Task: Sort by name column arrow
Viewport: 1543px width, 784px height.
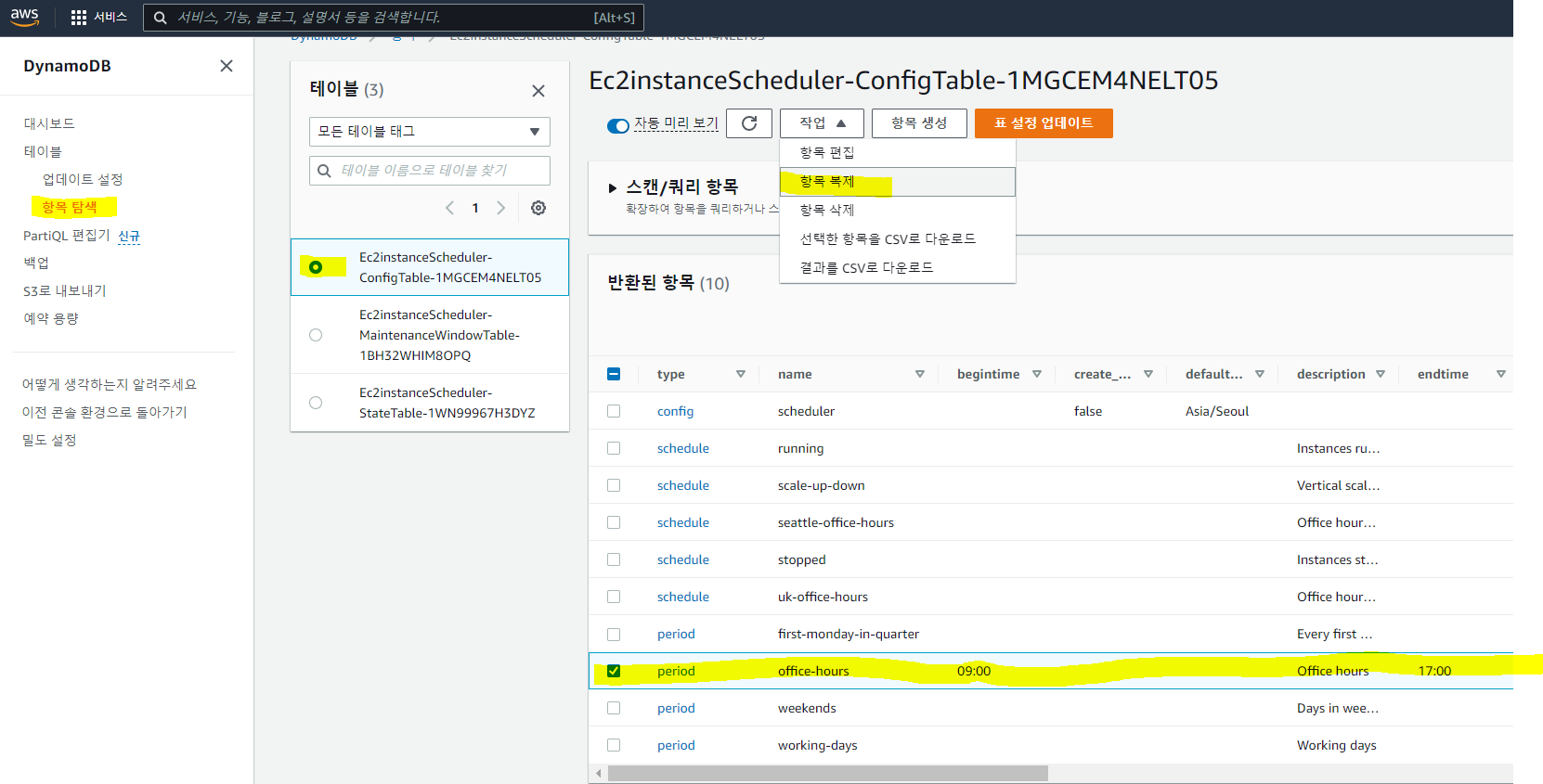Action: click(x=920, y=374)
